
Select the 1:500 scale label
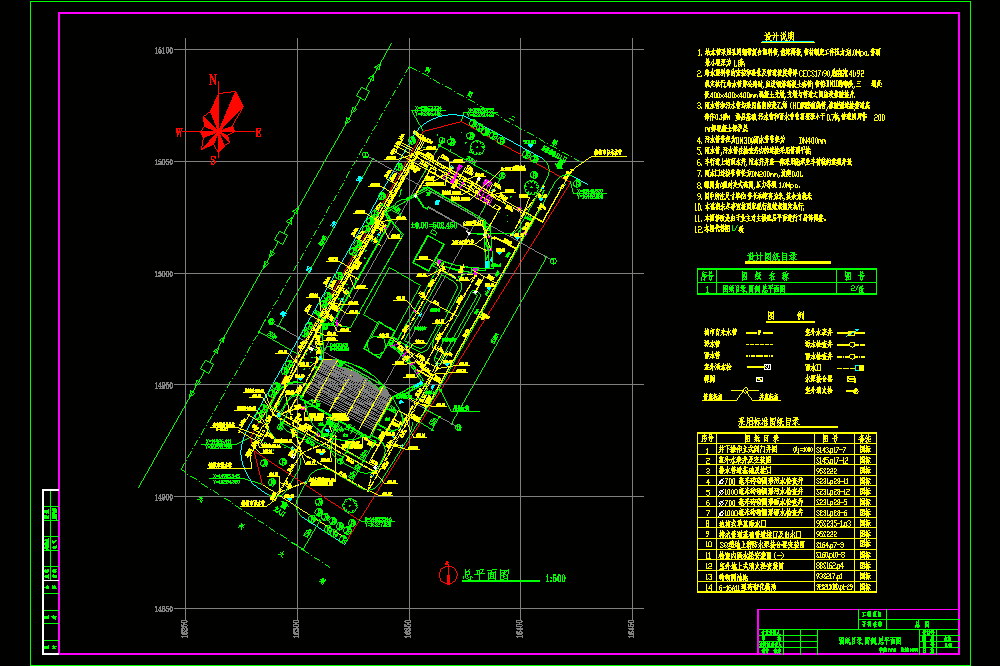555,579
